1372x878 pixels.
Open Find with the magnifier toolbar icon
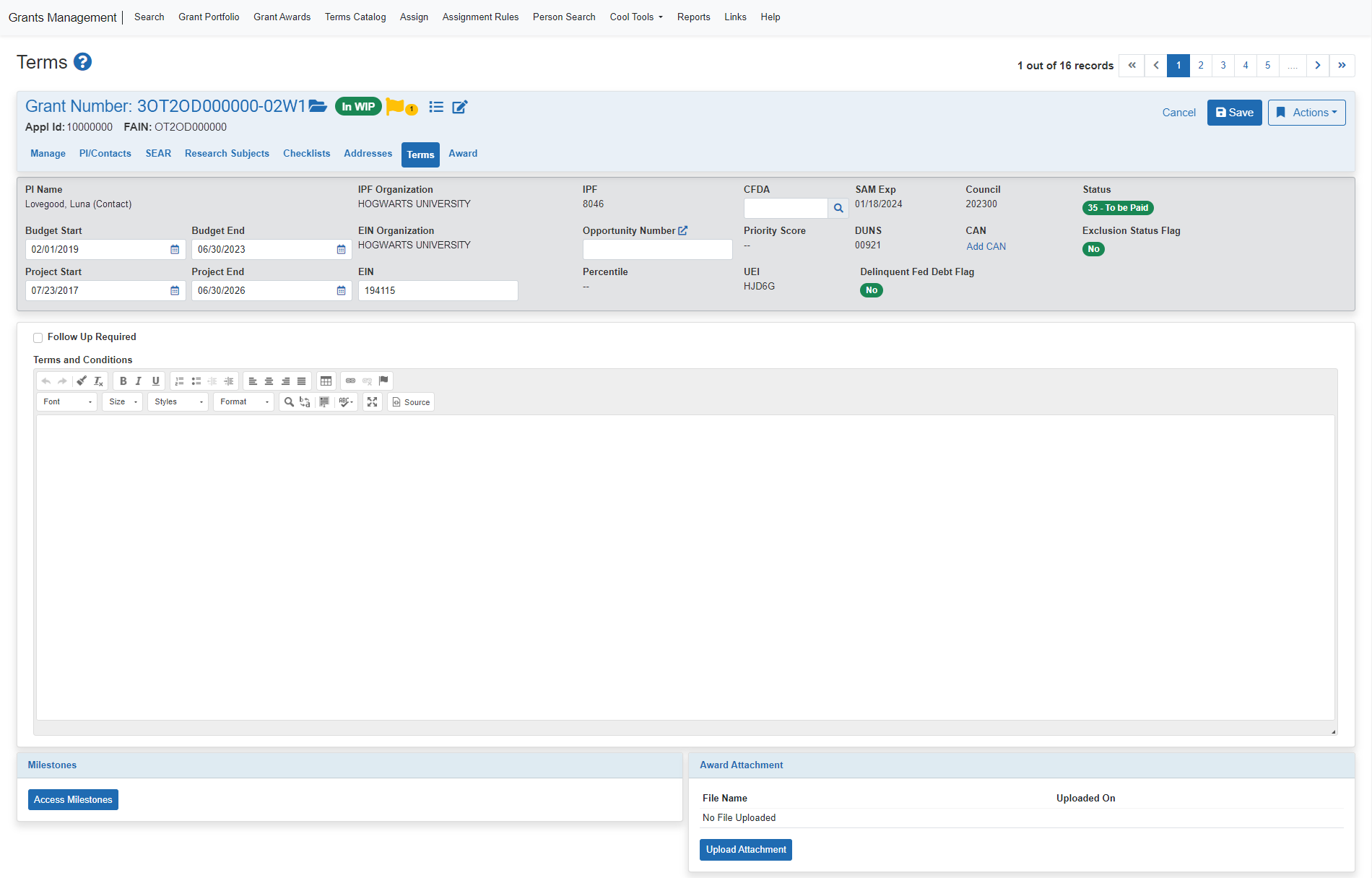pos(289,402)
